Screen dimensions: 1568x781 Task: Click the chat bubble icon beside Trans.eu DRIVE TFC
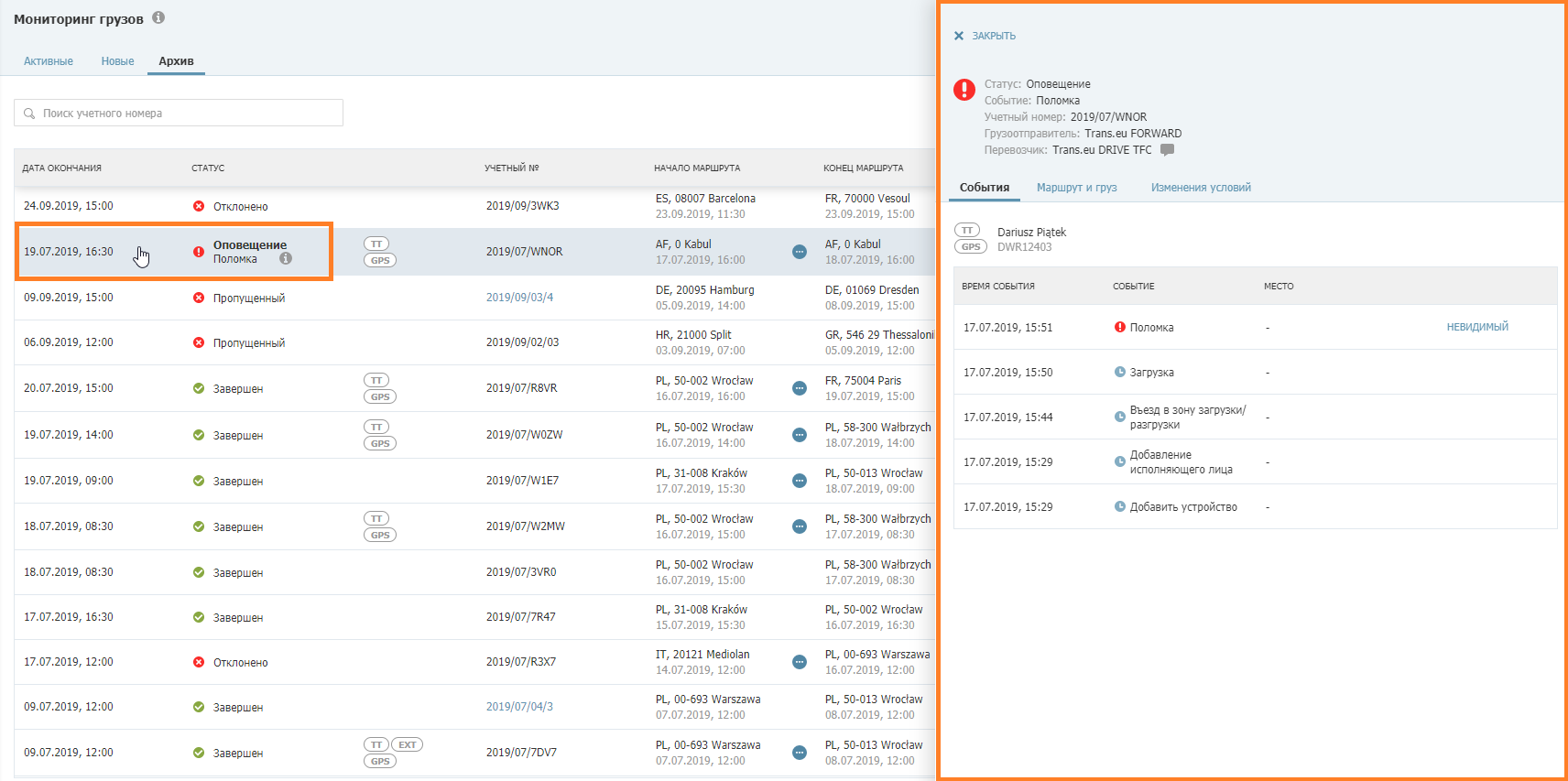coord(1167,149)
